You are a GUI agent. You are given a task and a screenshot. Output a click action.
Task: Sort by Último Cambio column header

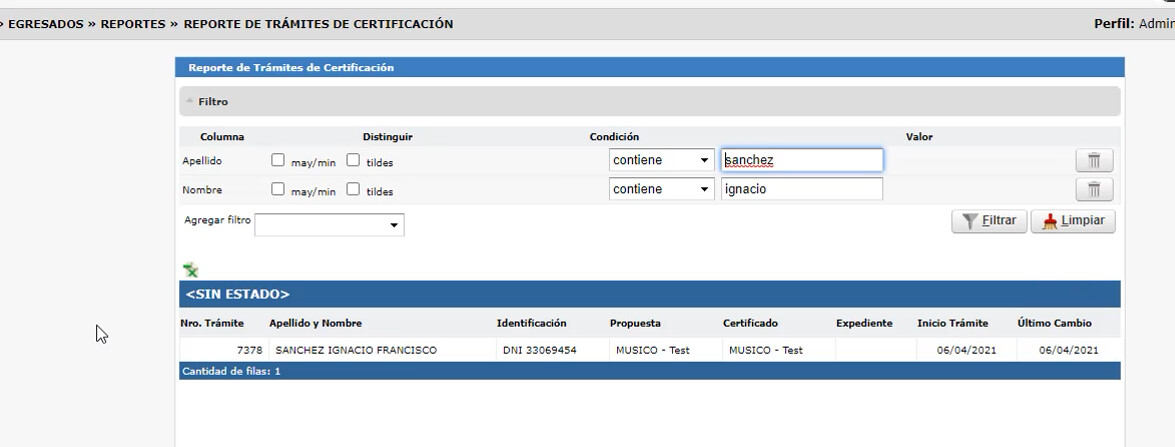coord(1054,323)
